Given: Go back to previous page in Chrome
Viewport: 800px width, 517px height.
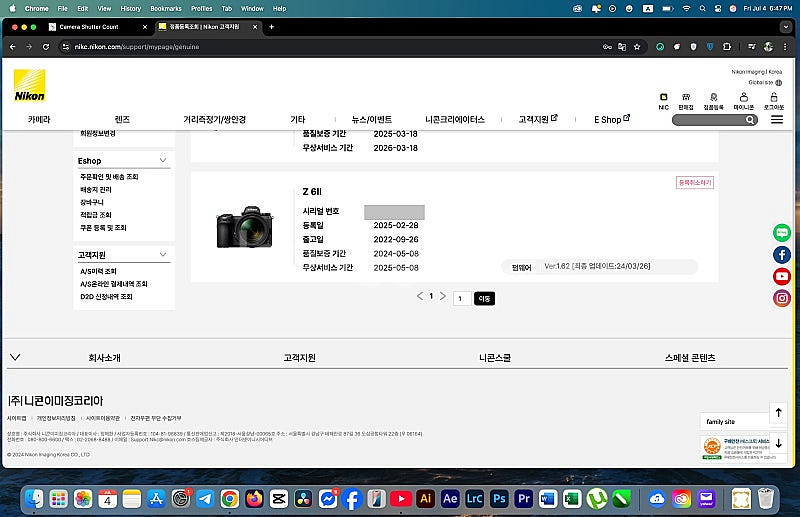Looking at the screenshot, I should [x=13, y=47].
